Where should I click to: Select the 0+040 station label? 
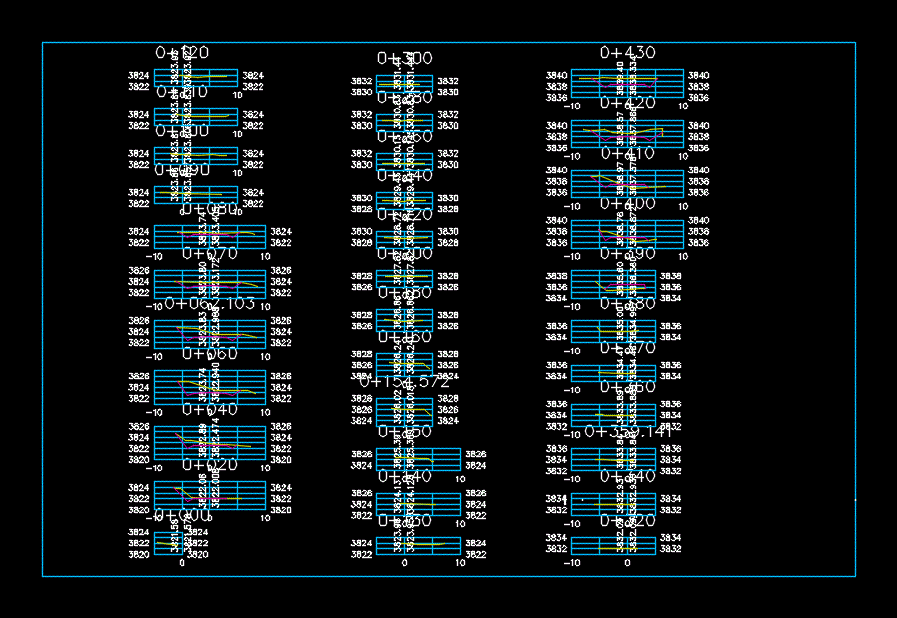tap(209, 409)
